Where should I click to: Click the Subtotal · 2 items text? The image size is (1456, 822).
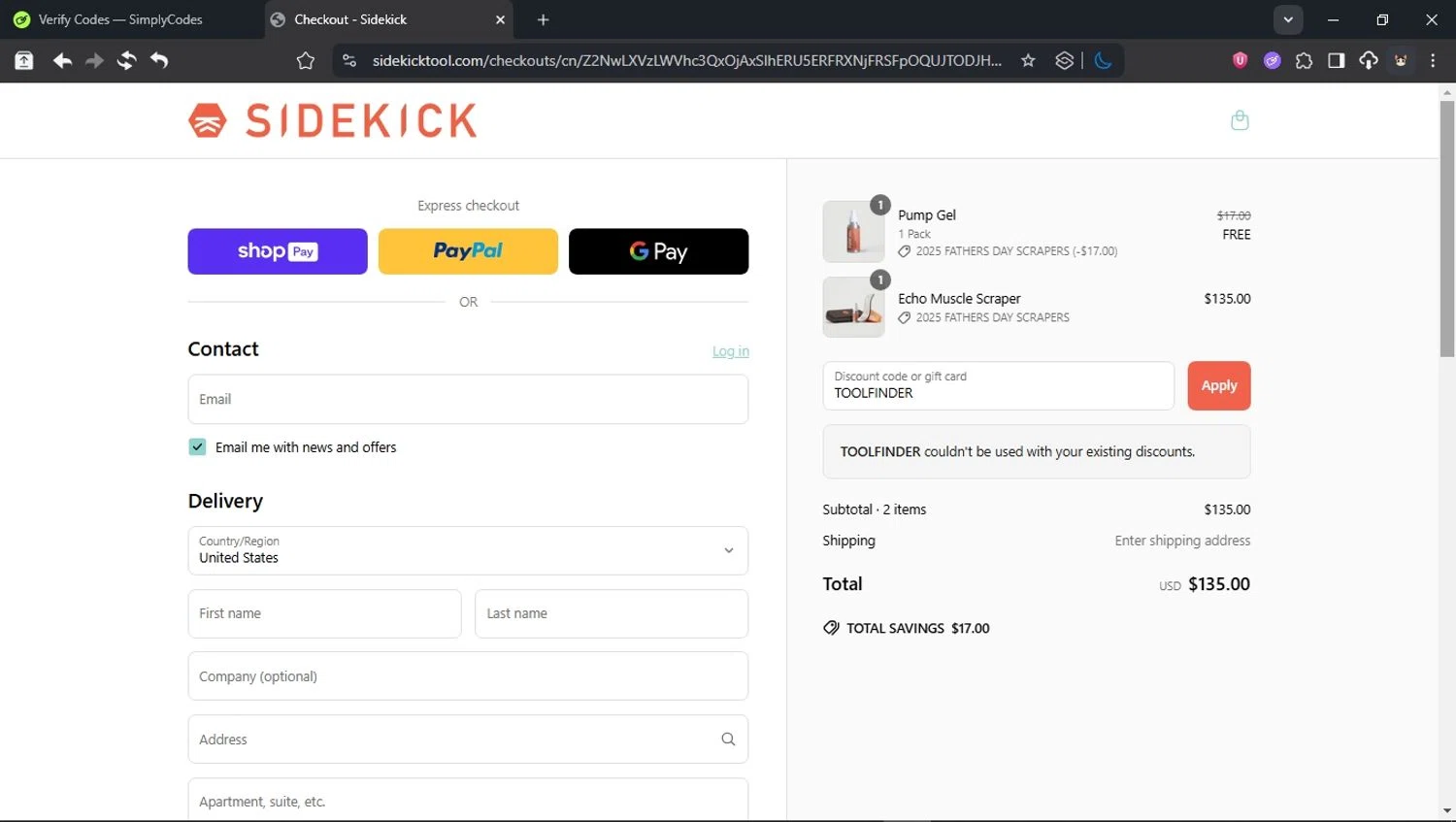coord(875,510)
